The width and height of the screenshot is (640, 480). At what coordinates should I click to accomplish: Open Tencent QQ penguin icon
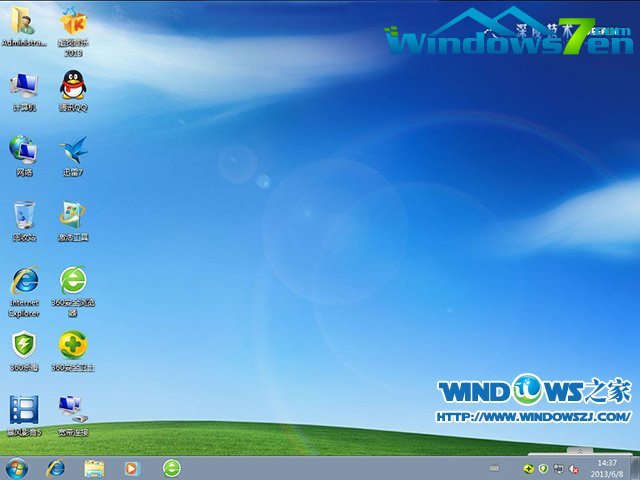[73, 91]
